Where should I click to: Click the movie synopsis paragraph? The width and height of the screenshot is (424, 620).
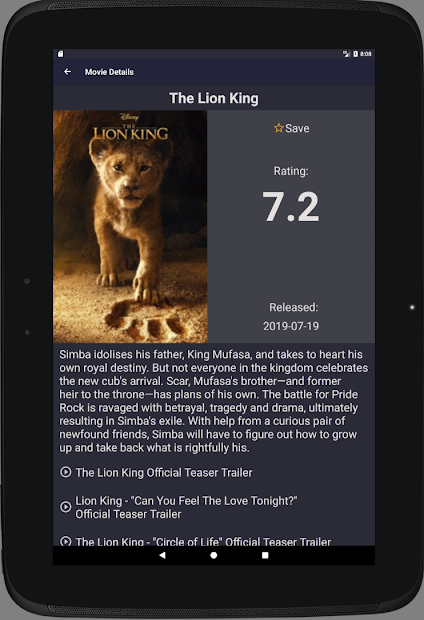pos(214,401)
